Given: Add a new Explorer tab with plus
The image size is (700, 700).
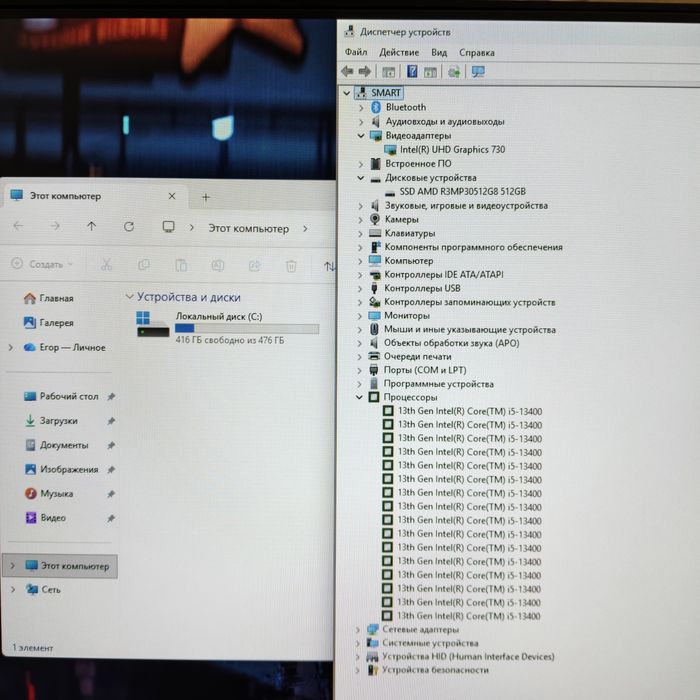Looking at the screenshot, I should (x=206, y=197).
